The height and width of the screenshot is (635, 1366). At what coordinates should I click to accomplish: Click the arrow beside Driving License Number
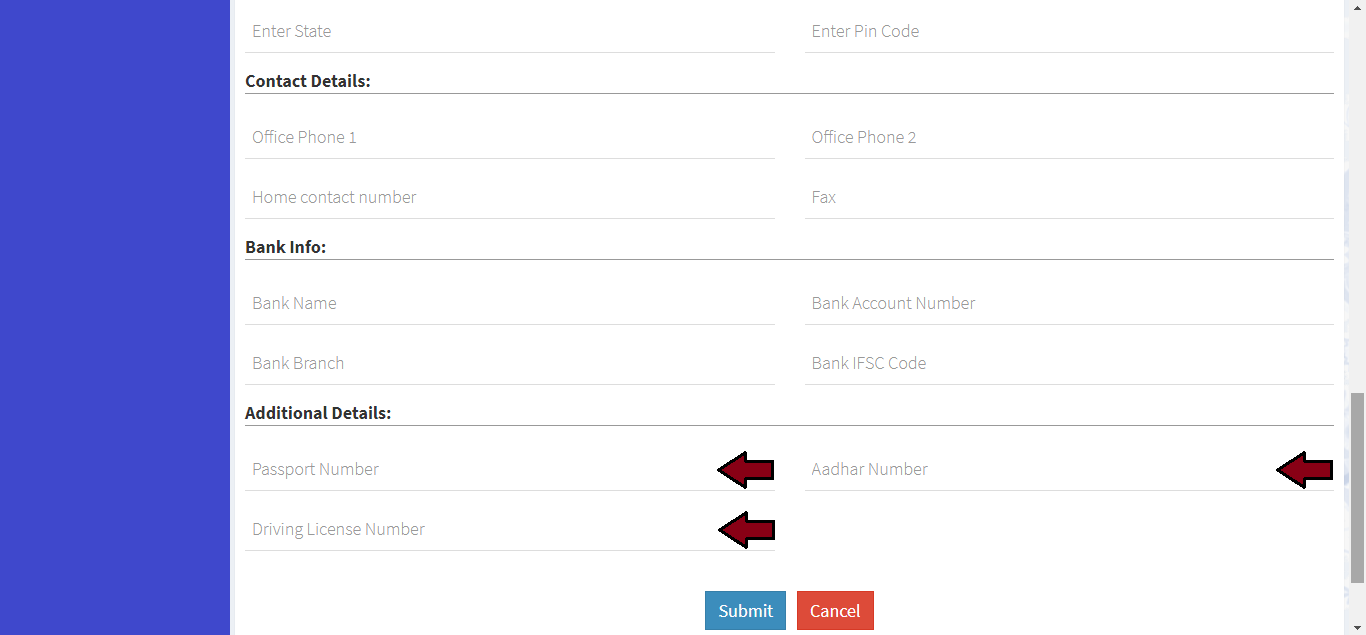pyautogui.click(x=747, y=530)
